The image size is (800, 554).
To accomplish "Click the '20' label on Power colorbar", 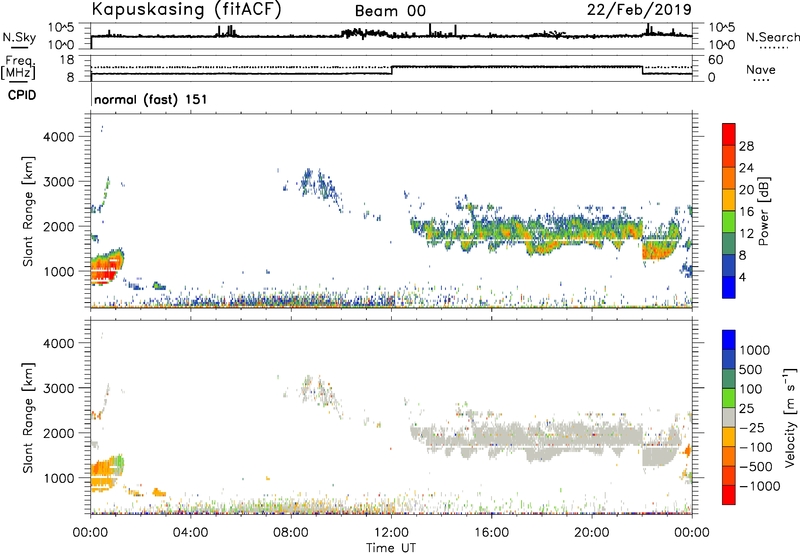I will click(746, 190).
